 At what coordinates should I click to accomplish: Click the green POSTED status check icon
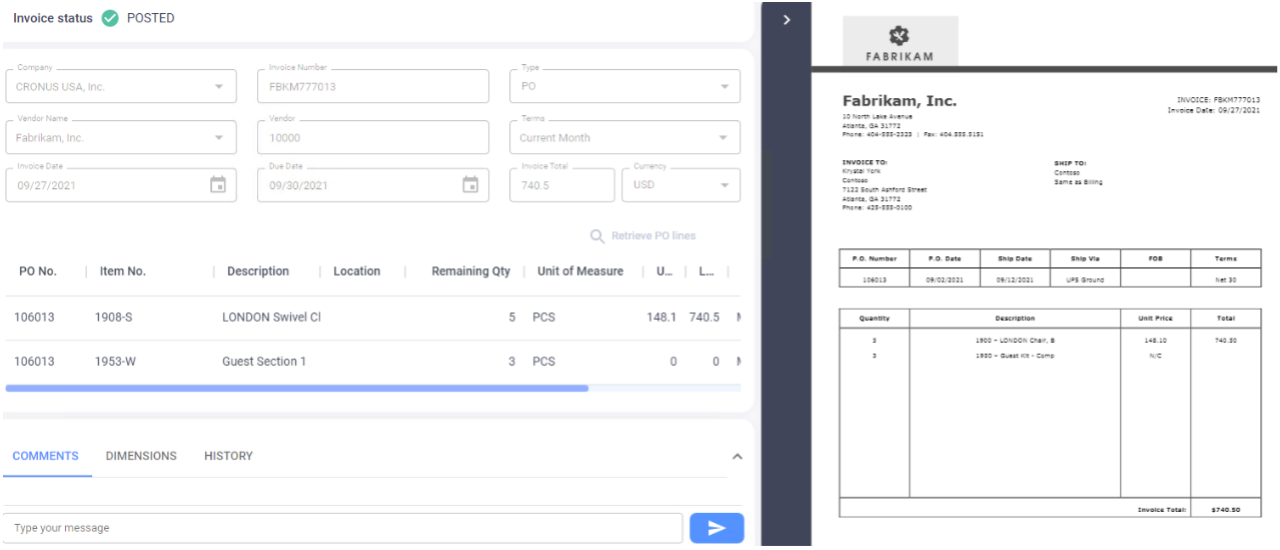(110, 18)
